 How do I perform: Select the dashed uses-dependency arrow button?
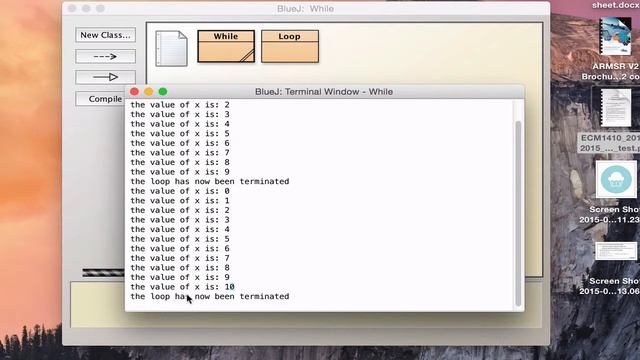[105, 56]
